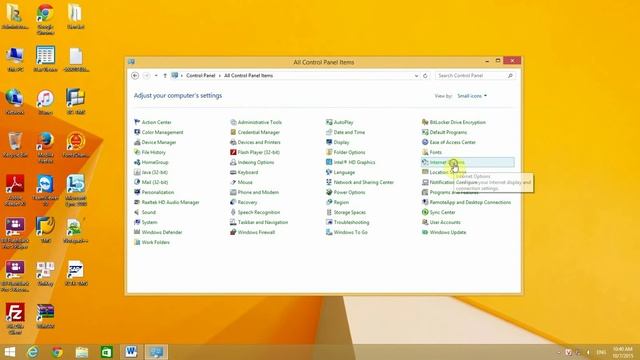Screen dimensions: 640x360
Task: Expand the address bar history dropdown
Action: pos(416,76)
